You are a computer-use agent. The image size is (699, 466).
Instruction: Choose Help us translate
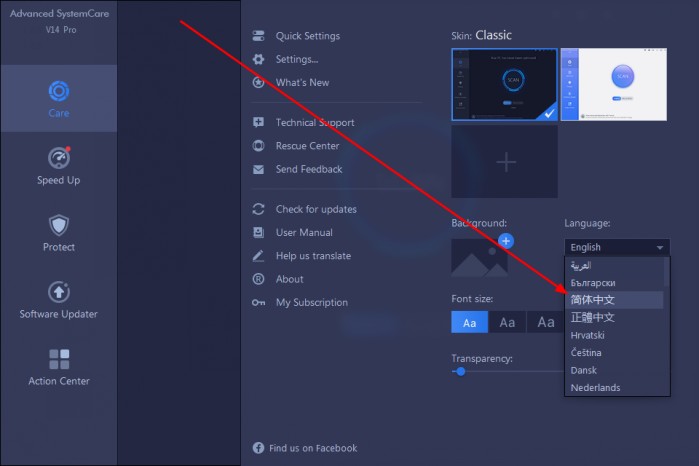pos(313,256)
